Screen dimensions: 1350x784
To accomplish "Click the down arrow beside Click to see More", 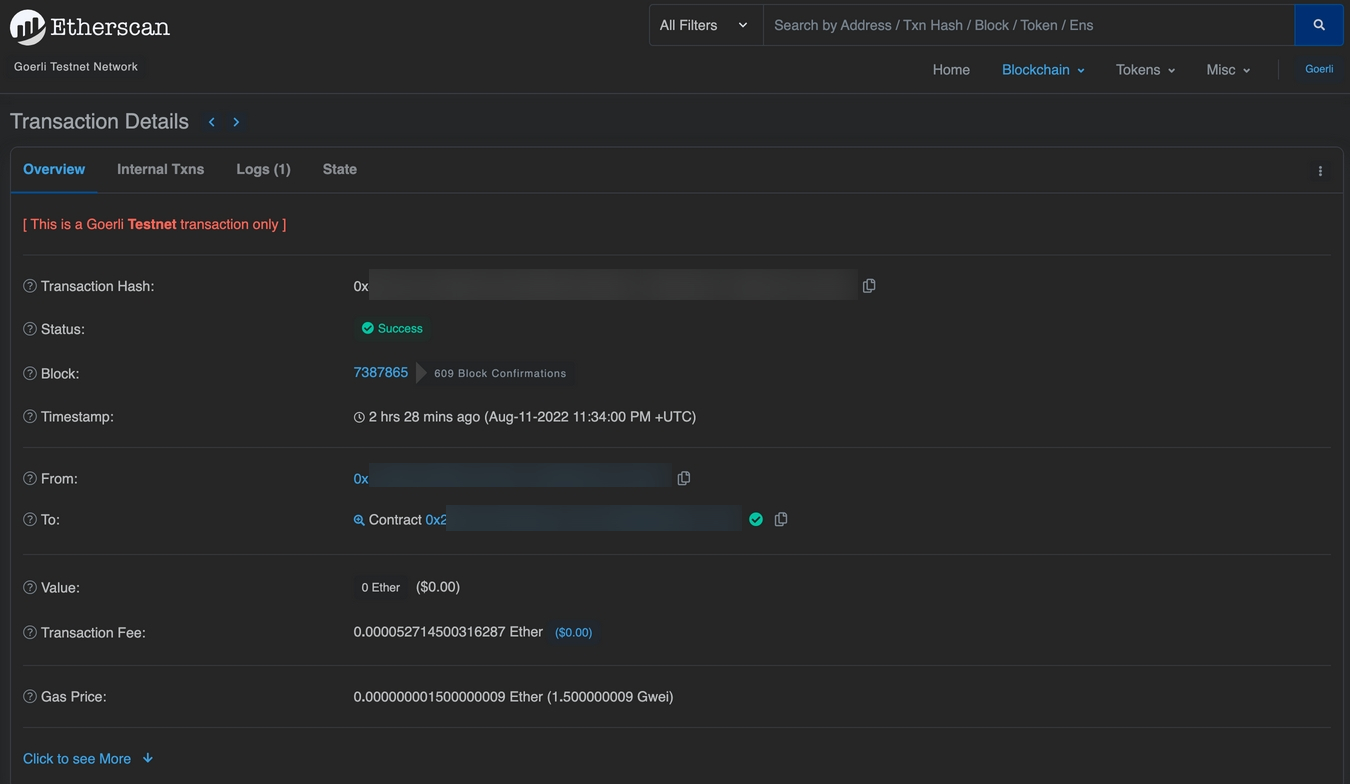I will (x=148, y=758).
